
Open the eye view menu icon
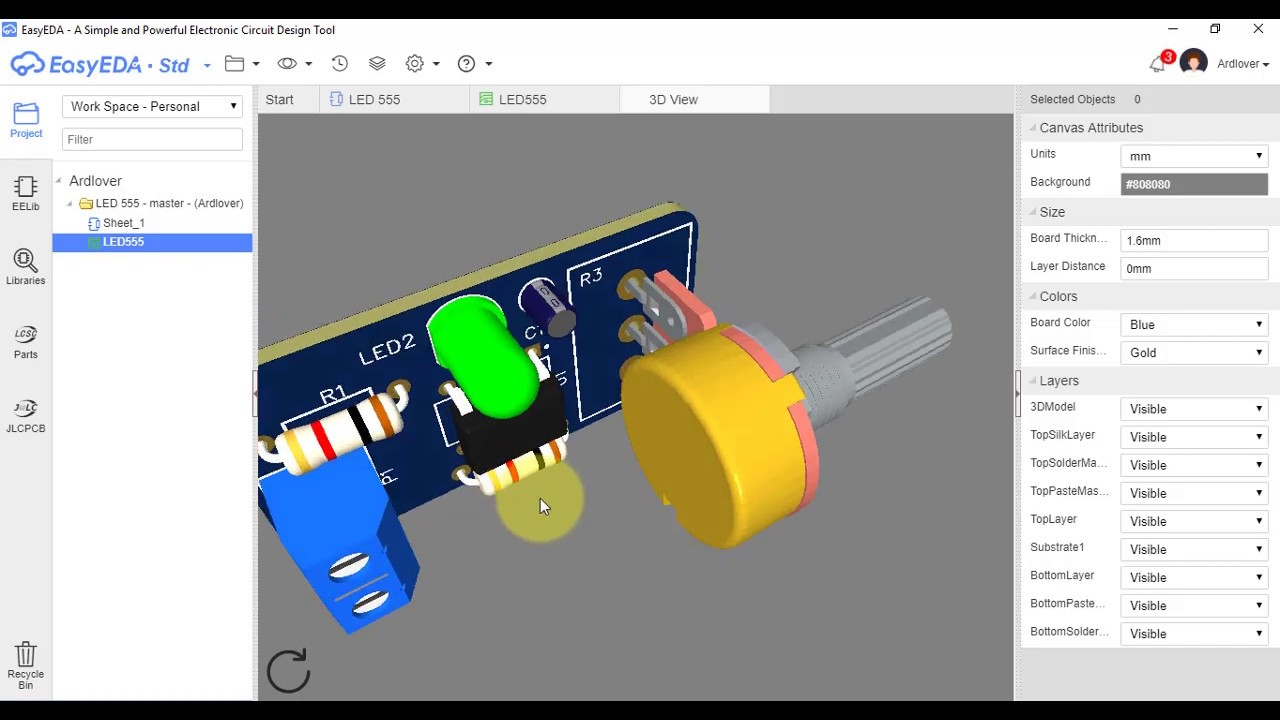287,63
